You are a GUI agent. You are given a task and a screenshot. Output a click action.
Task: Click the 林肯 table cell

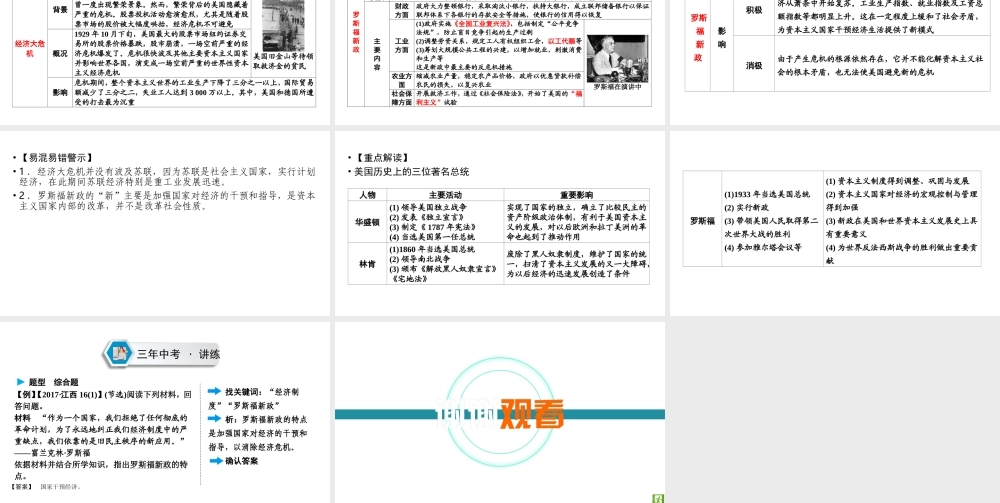pos(367,263)
